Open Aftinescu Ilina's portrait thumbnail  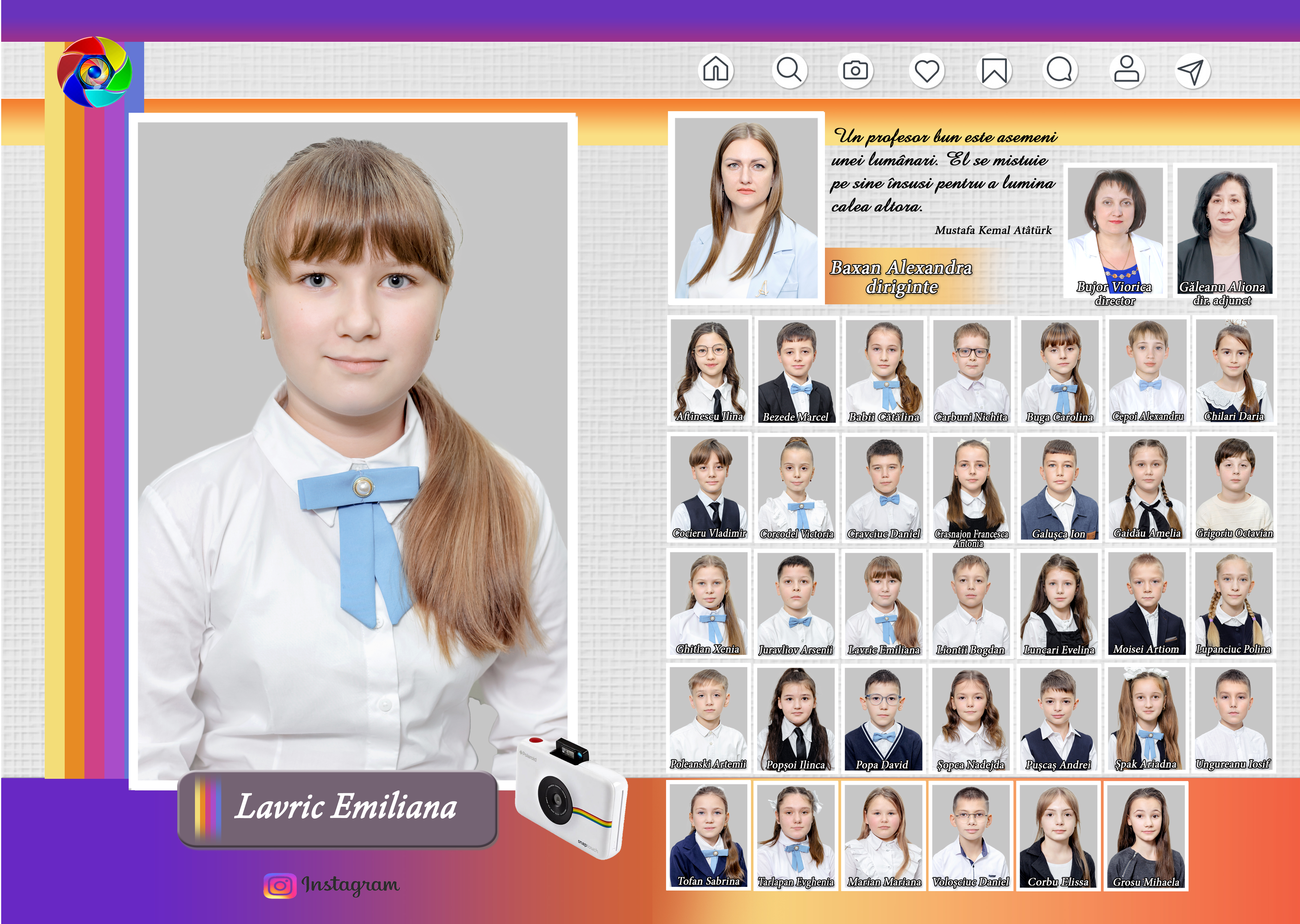point(709,370)
